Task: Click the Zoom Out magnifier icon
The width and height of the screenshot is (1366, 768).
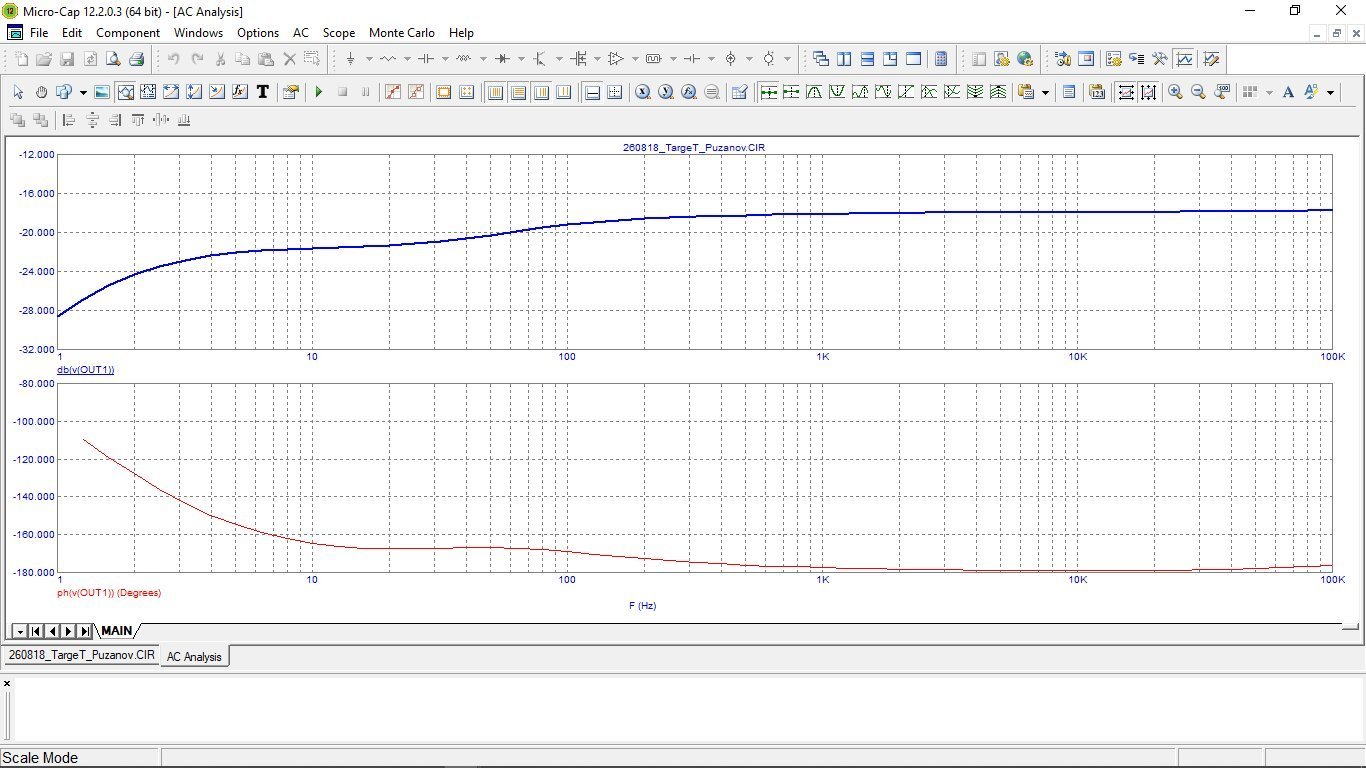Action: click(x=1198, y=92)
